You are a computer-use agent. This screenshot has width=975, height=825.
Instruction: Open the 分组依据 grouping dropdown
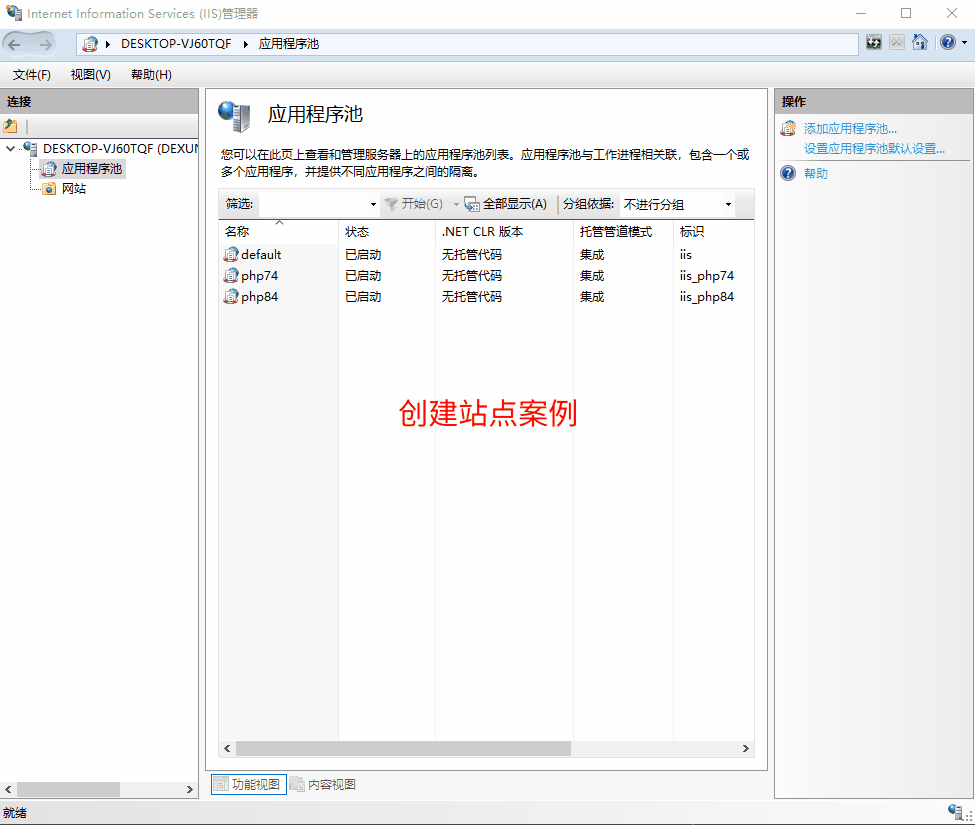pos(677,204)
